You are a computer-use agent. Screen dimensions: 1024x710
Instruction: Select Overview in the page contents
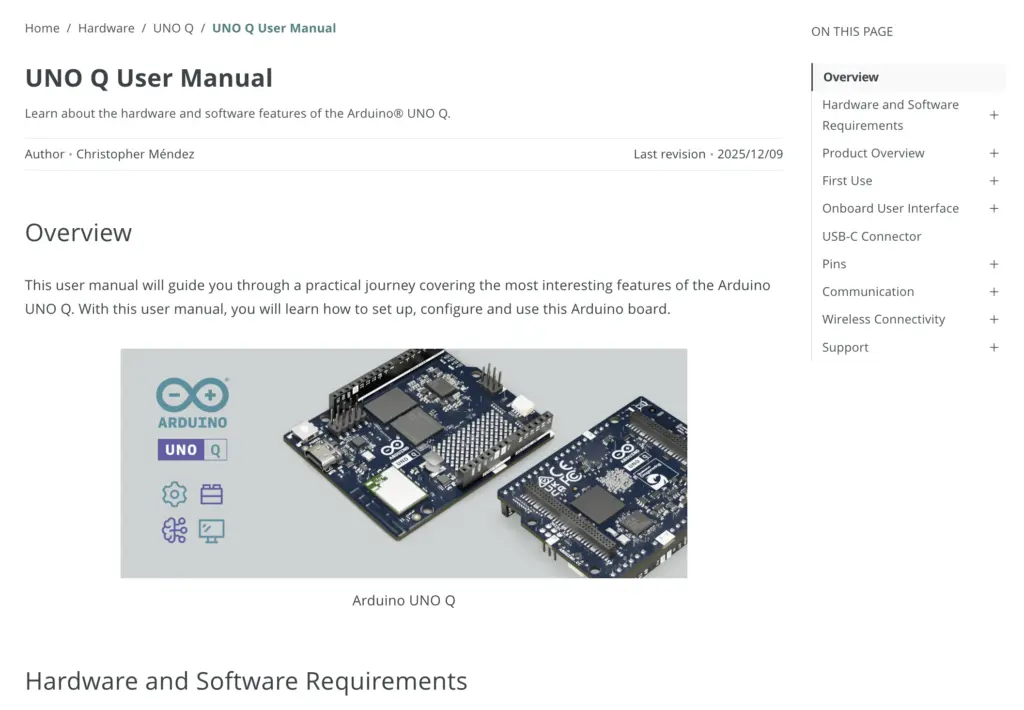850,77
